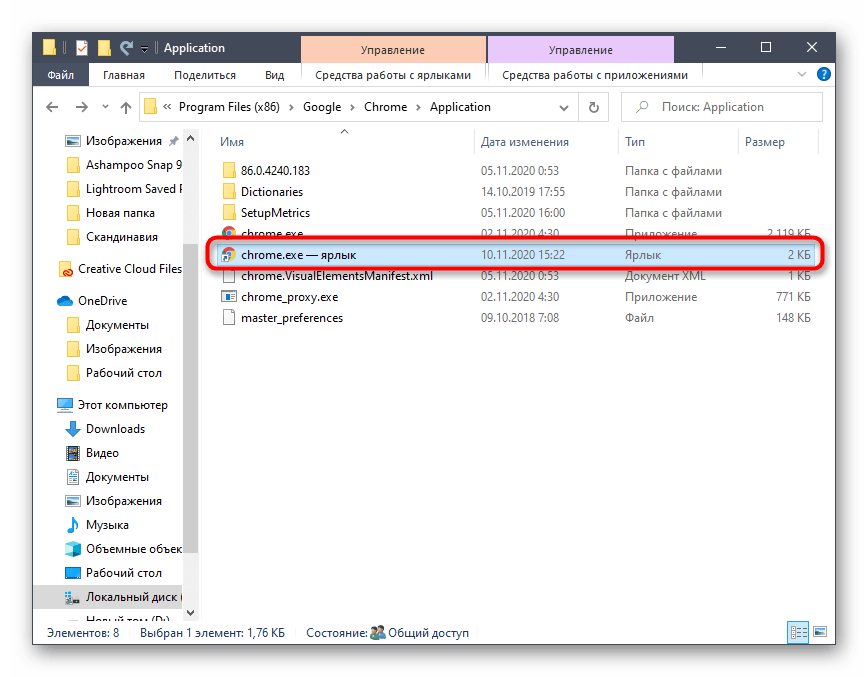Open Изображения pinned in Quick access

pos(123,141)
